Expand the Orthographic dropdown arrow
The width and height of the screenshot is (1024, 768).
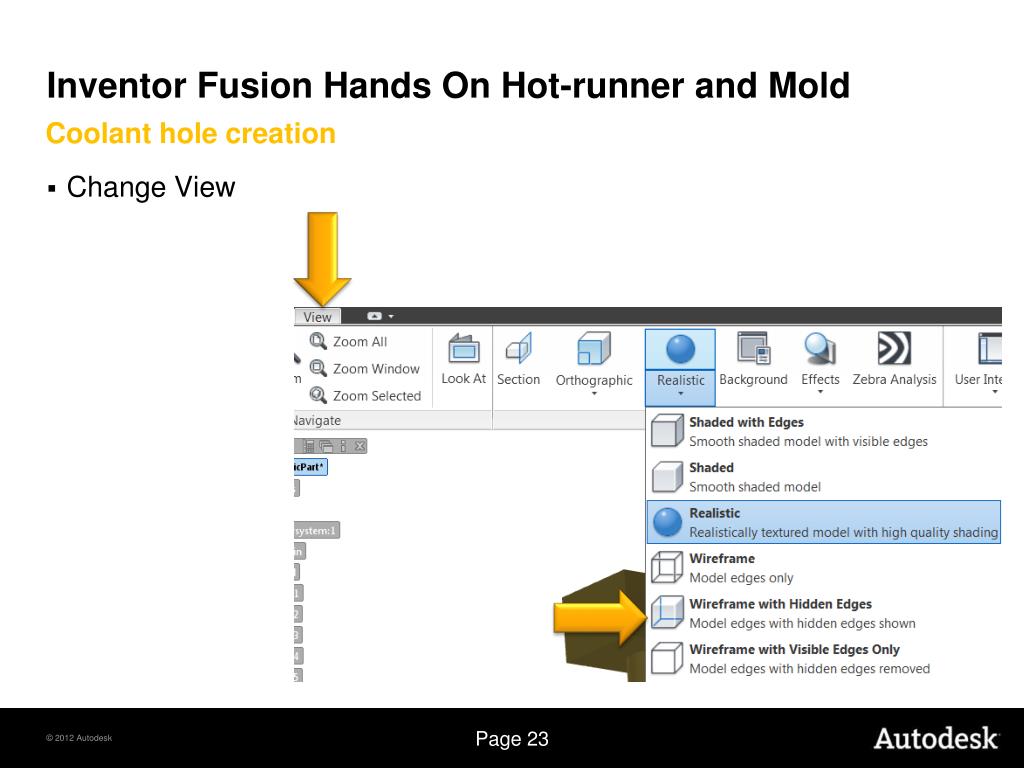tap(594, 394)
